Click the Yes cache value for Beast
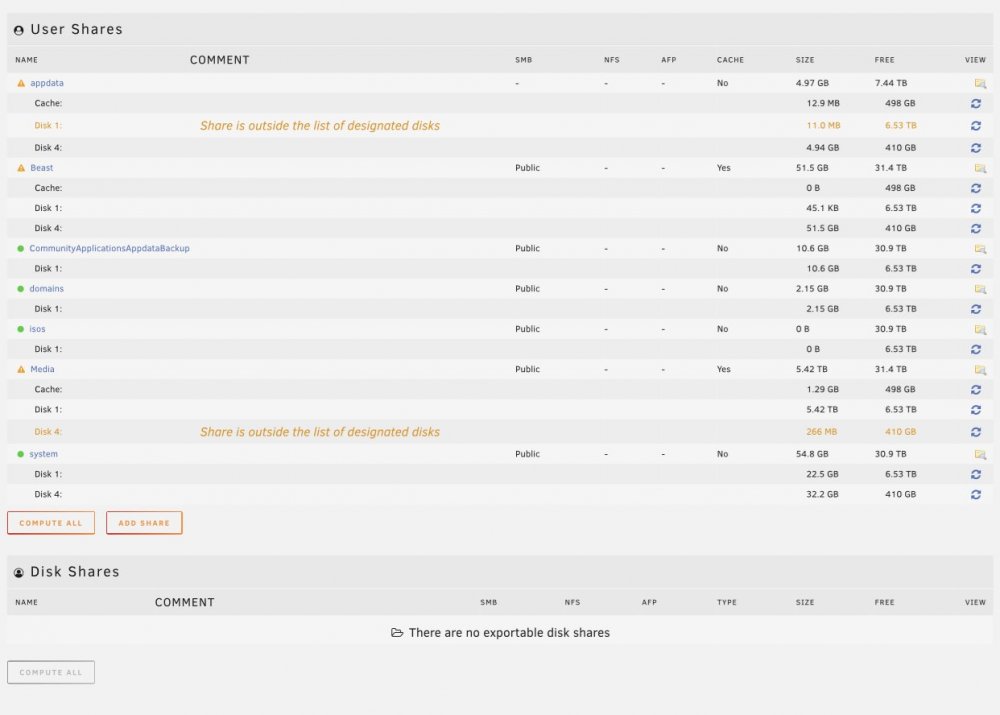Screen dimensions: 1000x715 [x=723, y=168]
